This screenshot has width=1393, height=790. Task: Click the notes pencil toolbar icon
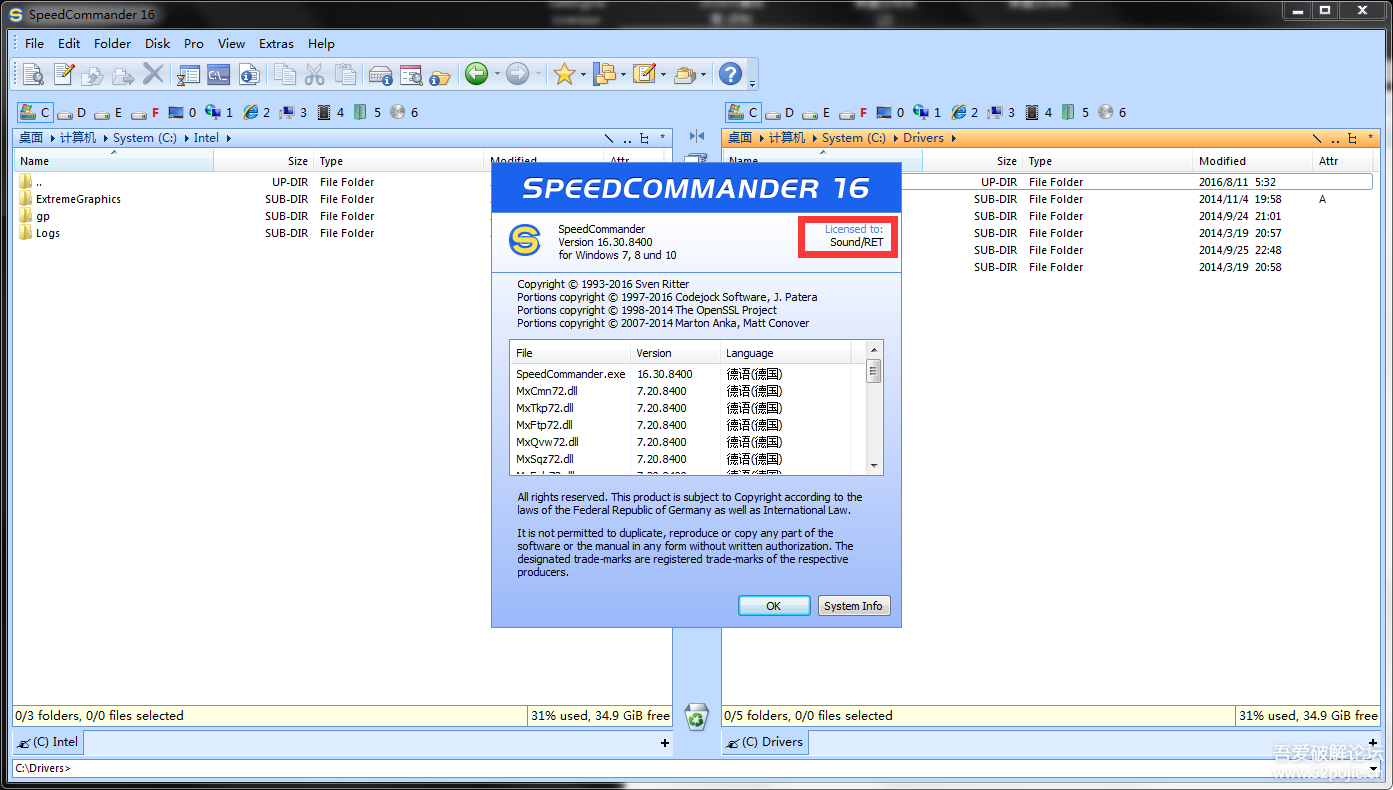[x=644, y=74]
